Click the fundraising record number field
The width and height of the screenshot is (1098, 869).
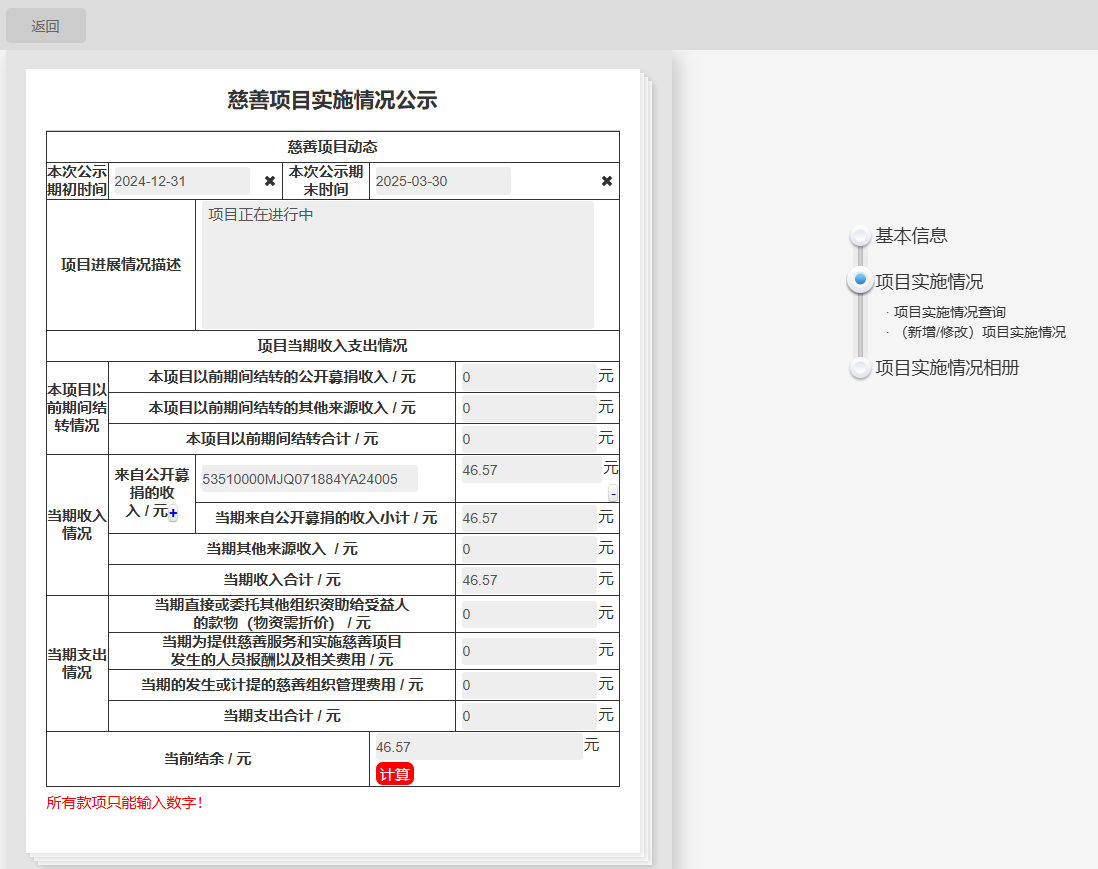(x=310, y=479)
